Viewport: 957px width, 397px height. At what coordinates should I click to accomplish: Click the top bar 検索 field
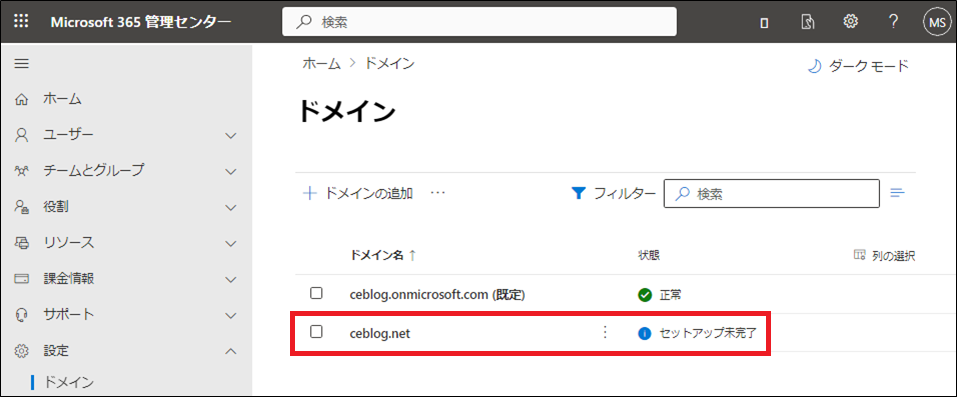tap(479, 22)
